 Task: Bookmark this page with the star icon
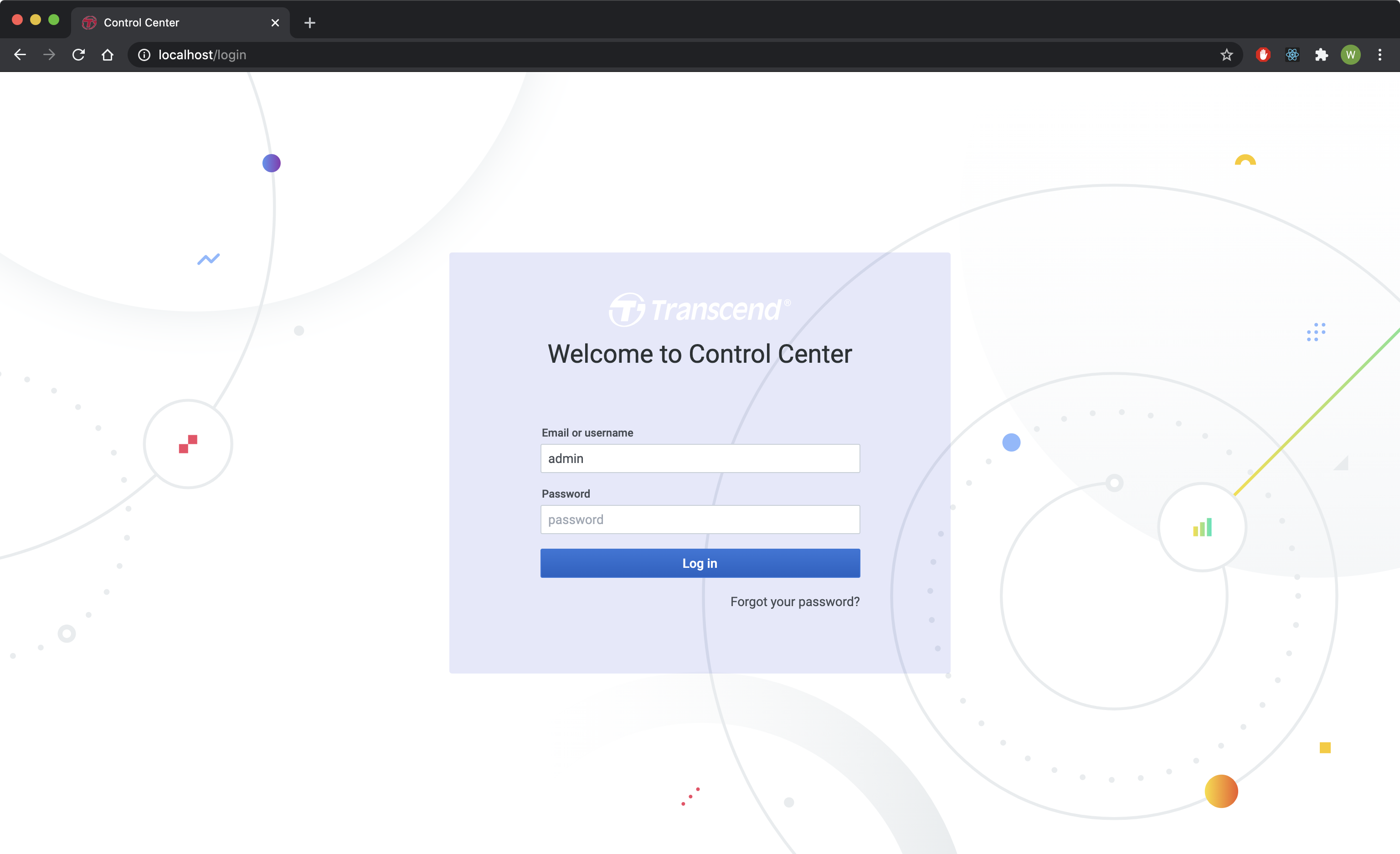coord(1226,55)
